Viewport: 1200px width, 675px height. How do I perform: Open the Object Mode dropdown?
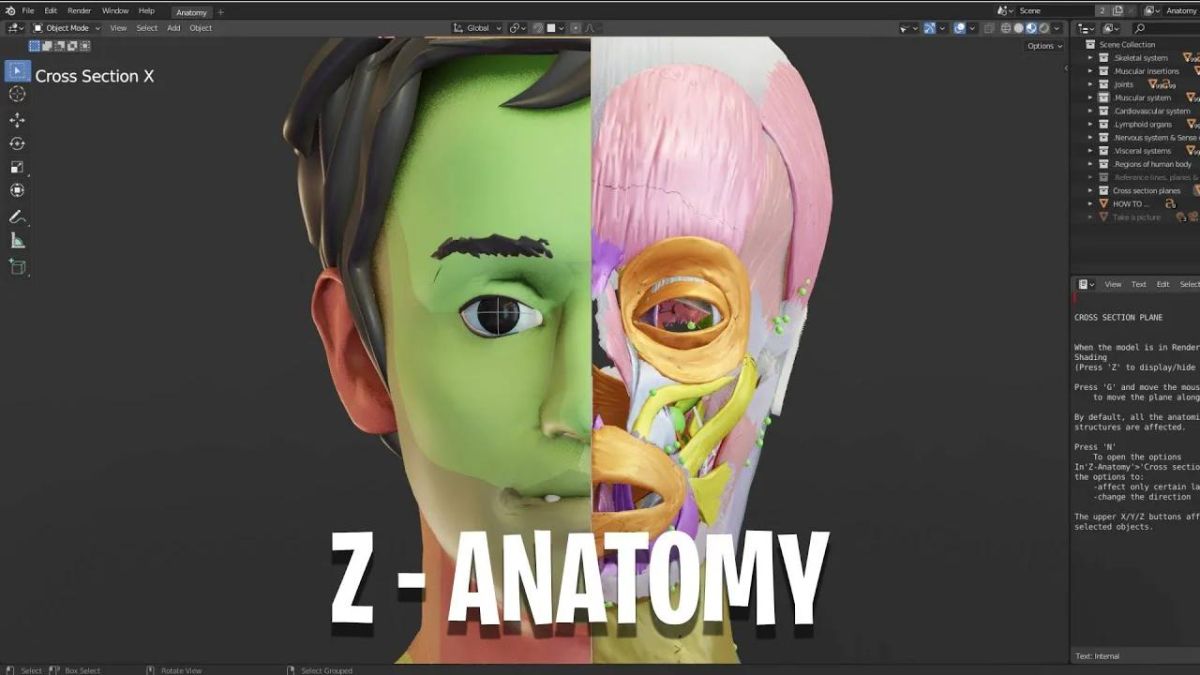pyautogui.click(x=67, y=28)
